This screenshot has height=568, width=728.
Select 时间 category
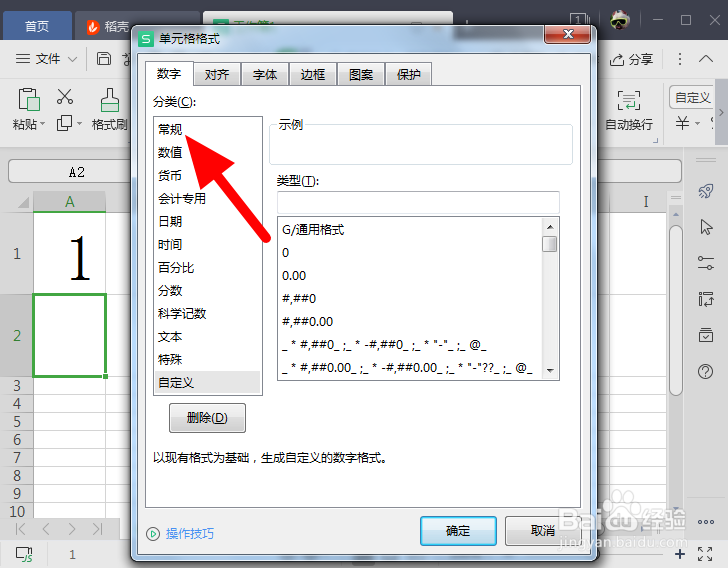[207, 244]
